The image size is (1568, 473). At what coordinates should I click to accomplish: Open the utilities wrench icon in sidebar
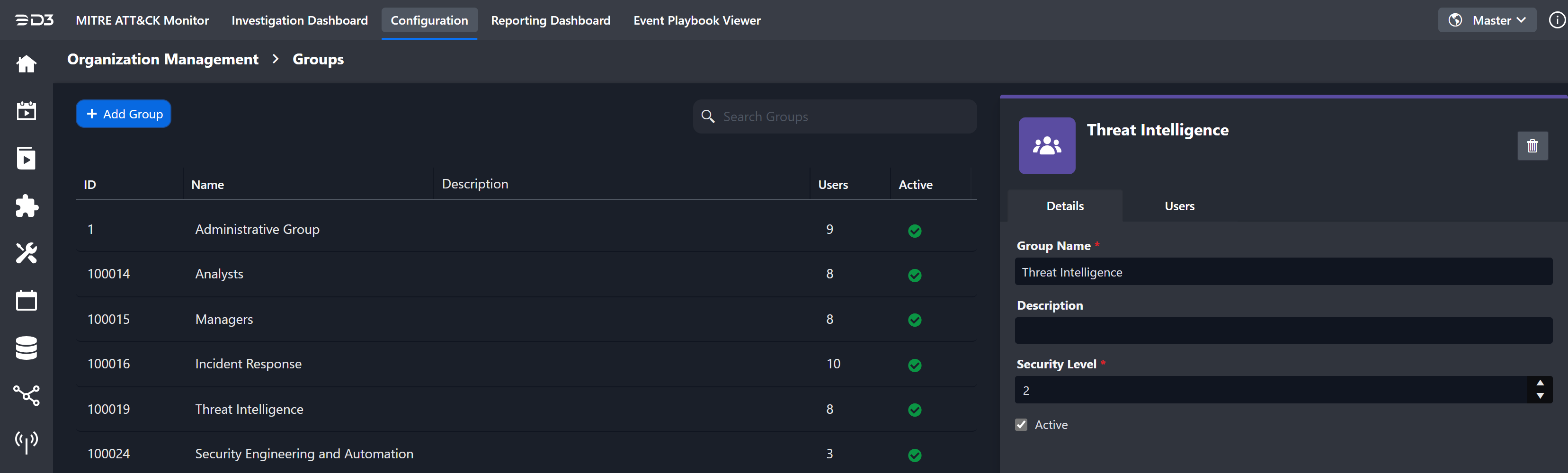26,253
